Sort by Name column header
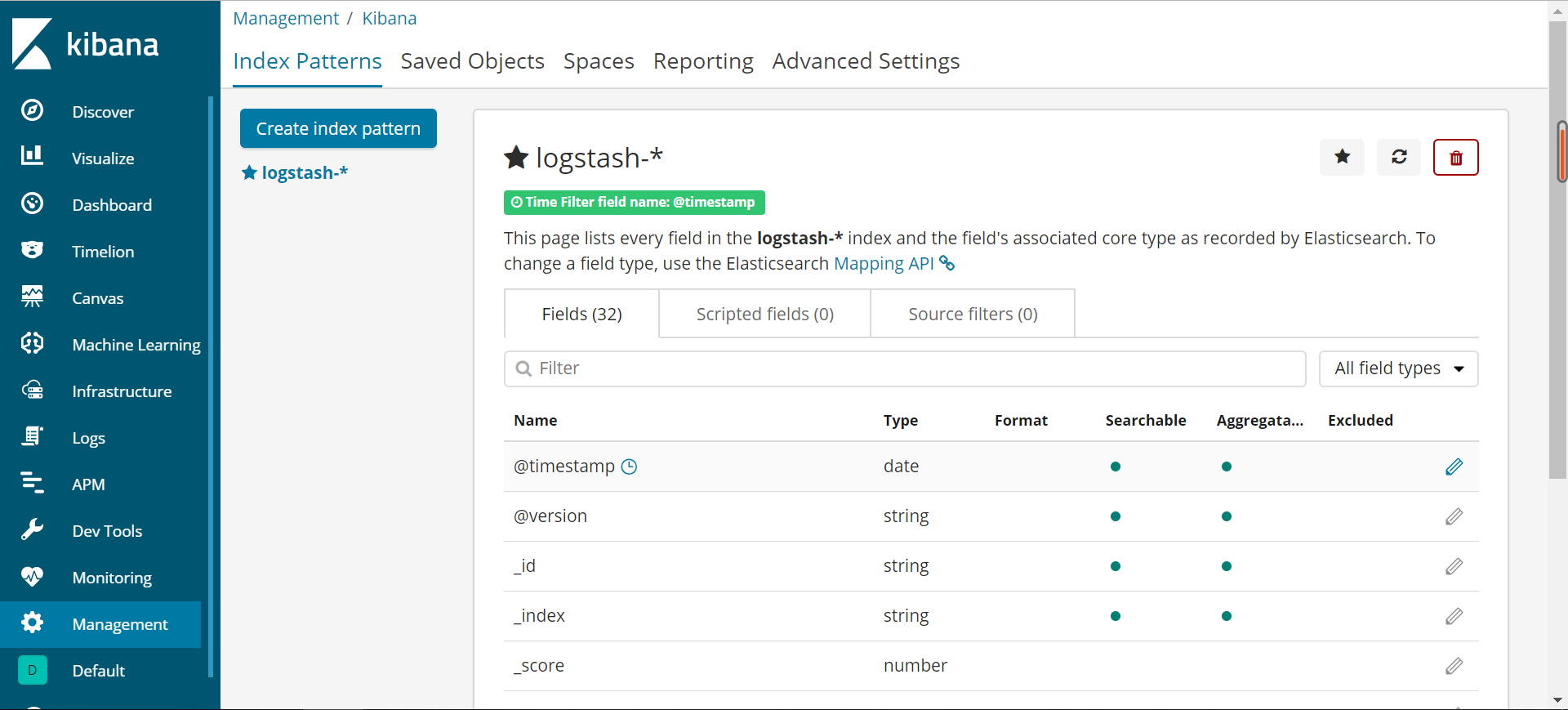The width and height of the screenshot is (1568, 710). click(535, 420)
